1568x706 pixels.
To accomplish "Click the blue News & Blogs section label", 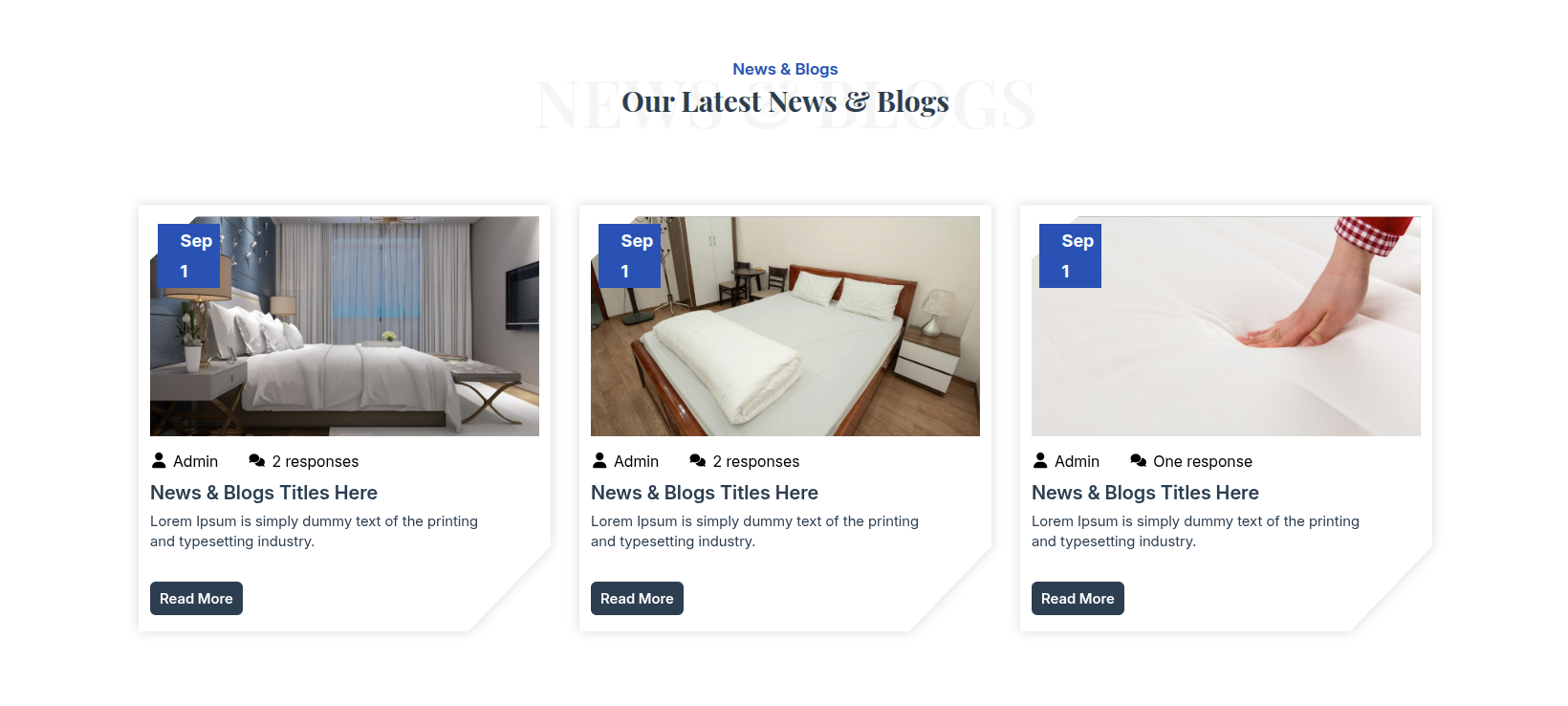I will pos(785,69).
